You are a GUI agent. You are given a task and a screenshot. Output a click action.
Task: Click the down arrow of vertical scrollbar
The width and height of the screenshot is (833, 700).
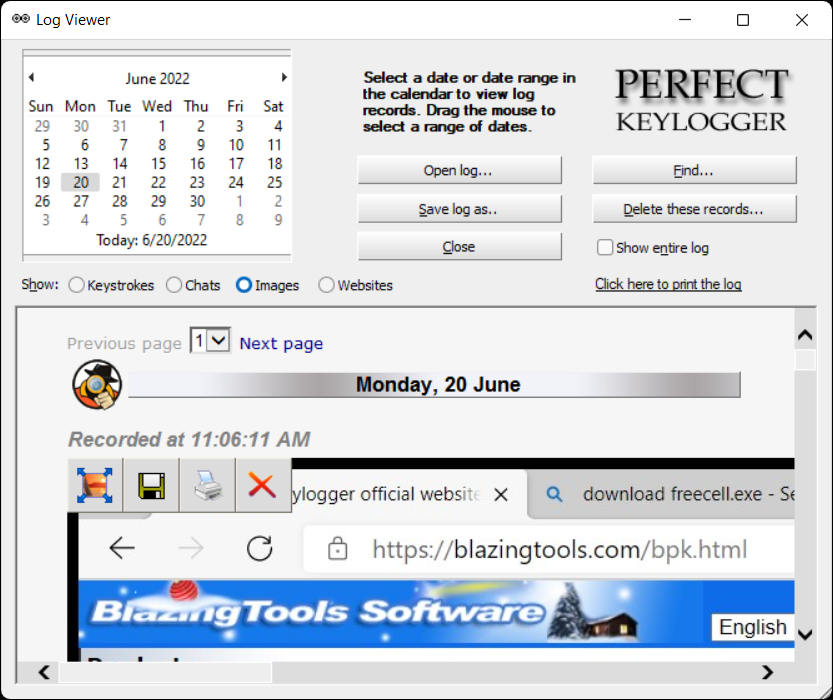click(805, 635)
